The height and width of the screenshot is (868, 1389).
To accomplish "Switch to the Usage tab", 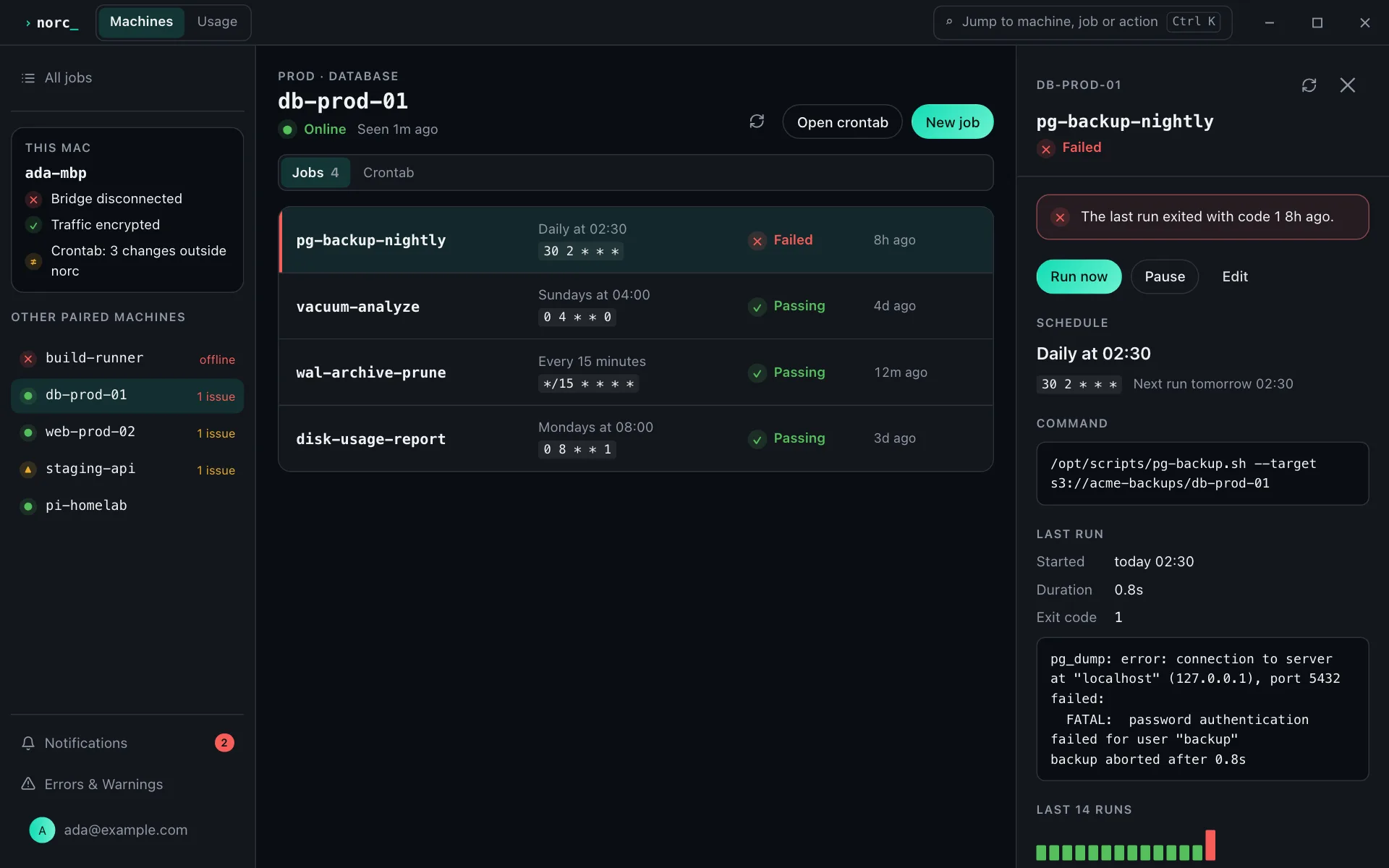I will coord(217,22).
